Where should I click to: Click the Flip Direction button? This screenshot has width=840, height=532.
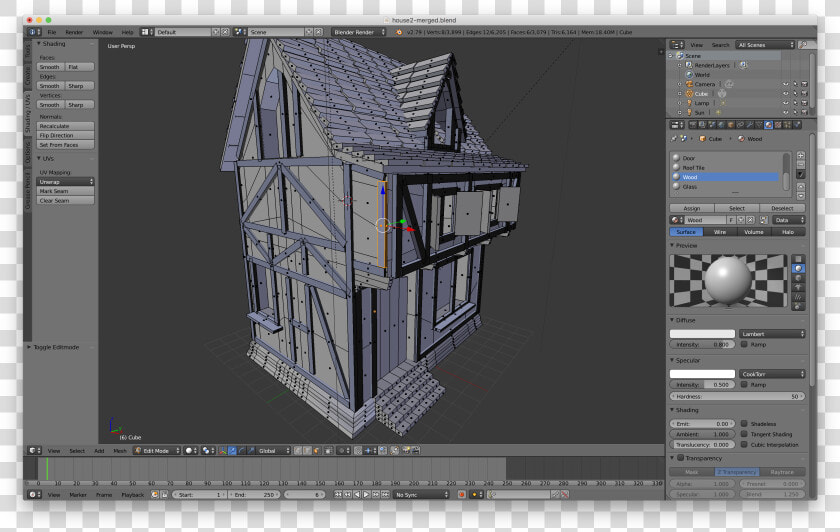[x=65, y=136]
